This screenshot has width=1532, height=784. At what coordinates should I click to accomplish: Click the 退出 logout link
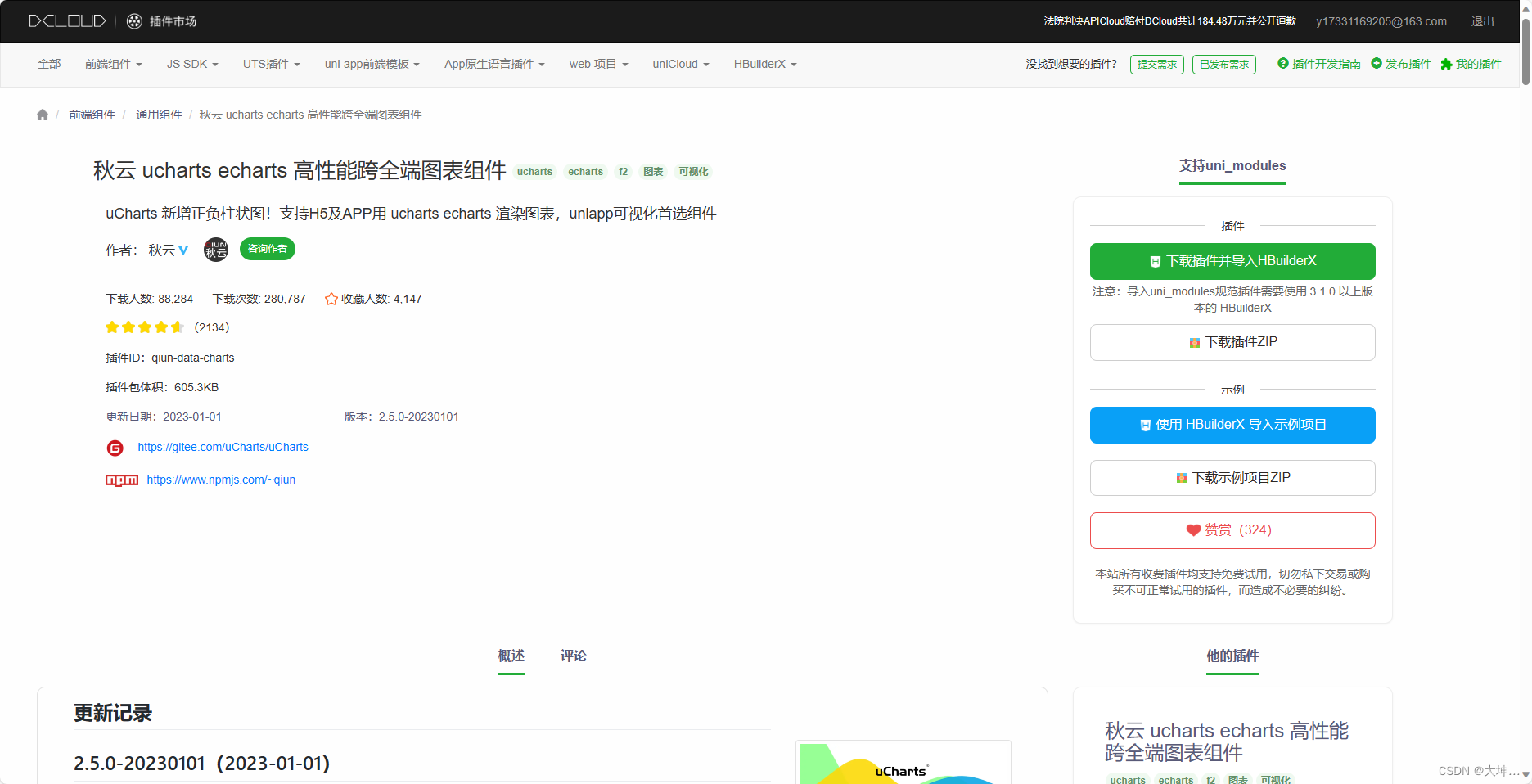(x=1483, y=21)
